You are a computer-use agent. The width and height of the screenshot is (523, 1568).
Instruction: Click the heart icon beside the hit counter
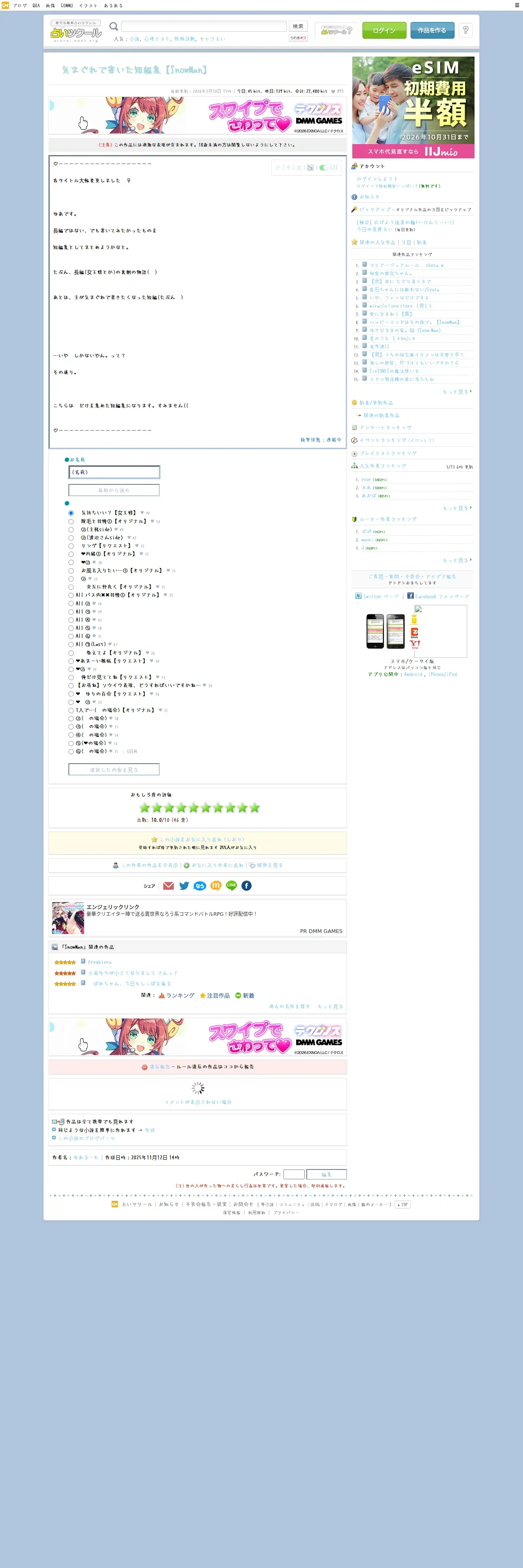333,91
